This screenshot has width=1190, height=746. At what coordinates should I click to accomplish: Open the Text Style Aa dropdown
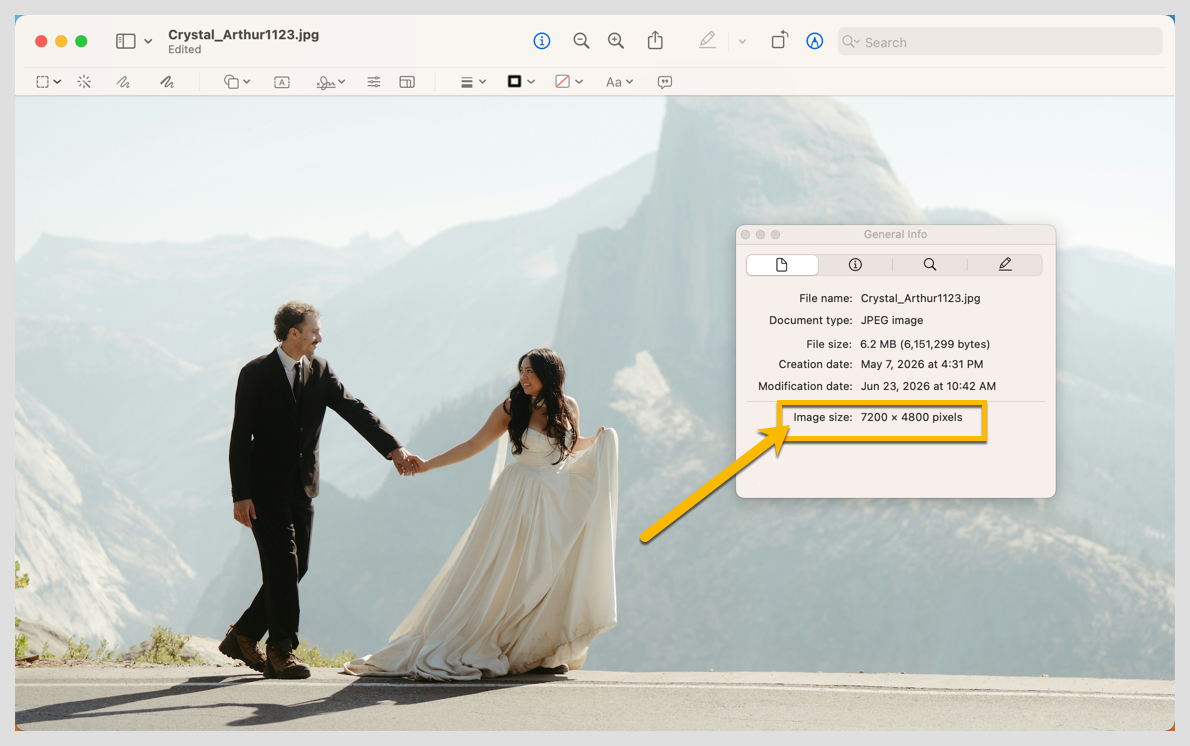[x=619, y=82]
